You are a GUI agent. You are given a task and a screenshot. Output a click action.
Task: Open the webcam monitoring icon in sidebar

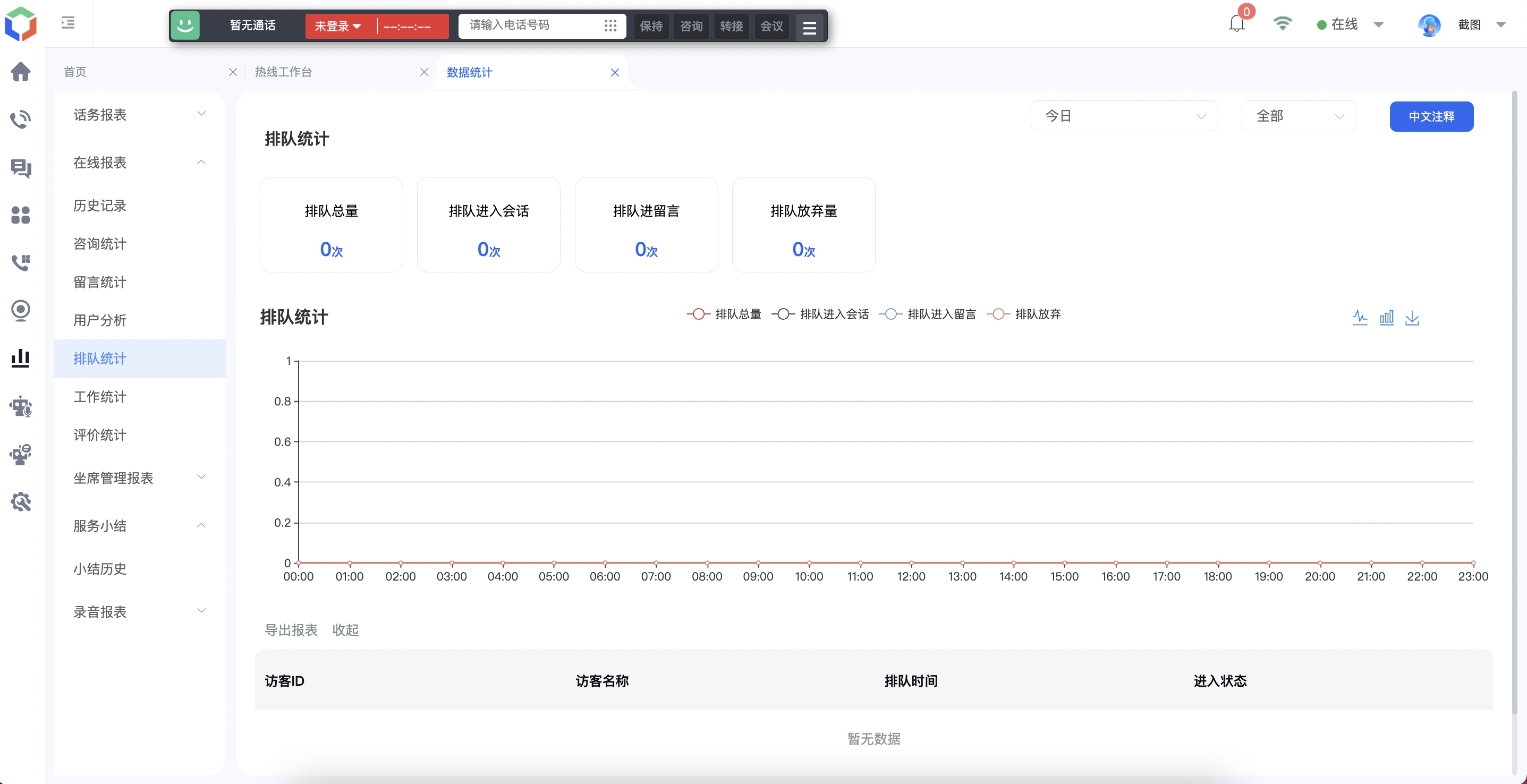click(21, 311)
